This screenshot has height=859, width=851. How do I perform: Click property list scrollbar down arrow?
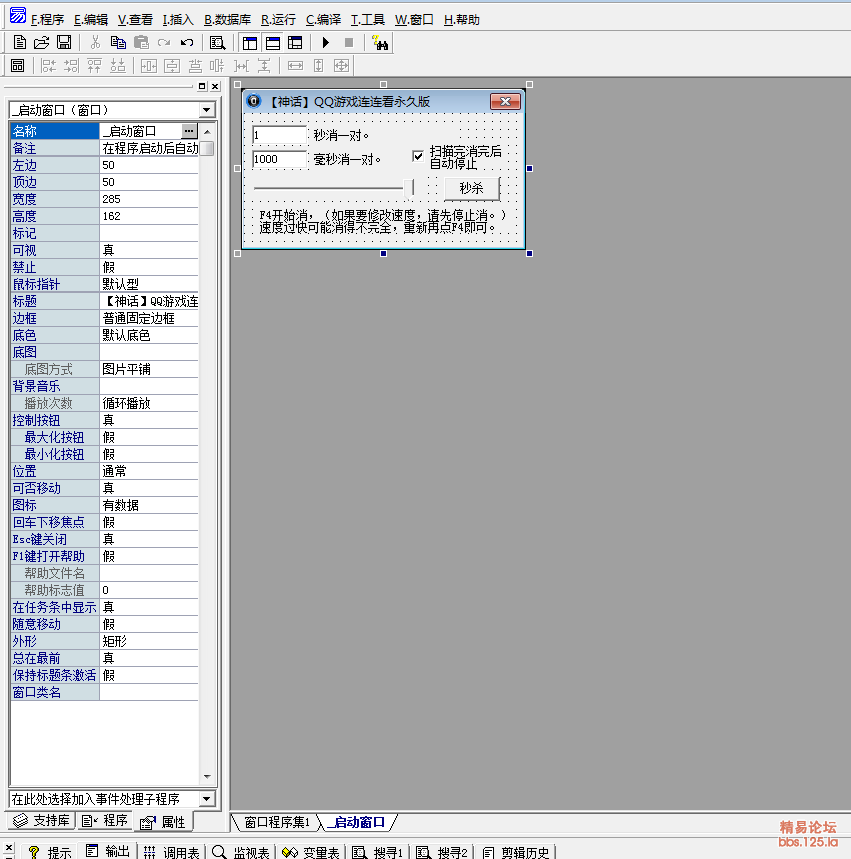click(x=207, y=776)
